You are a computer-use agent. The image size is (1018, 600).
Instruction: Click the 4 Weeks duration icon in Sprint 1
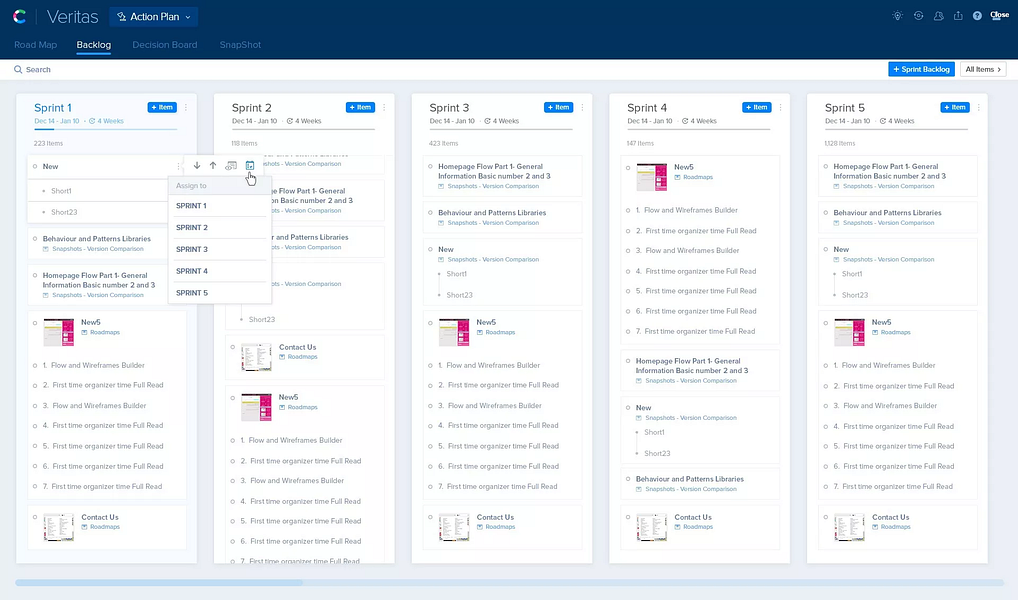coord(92,121)
